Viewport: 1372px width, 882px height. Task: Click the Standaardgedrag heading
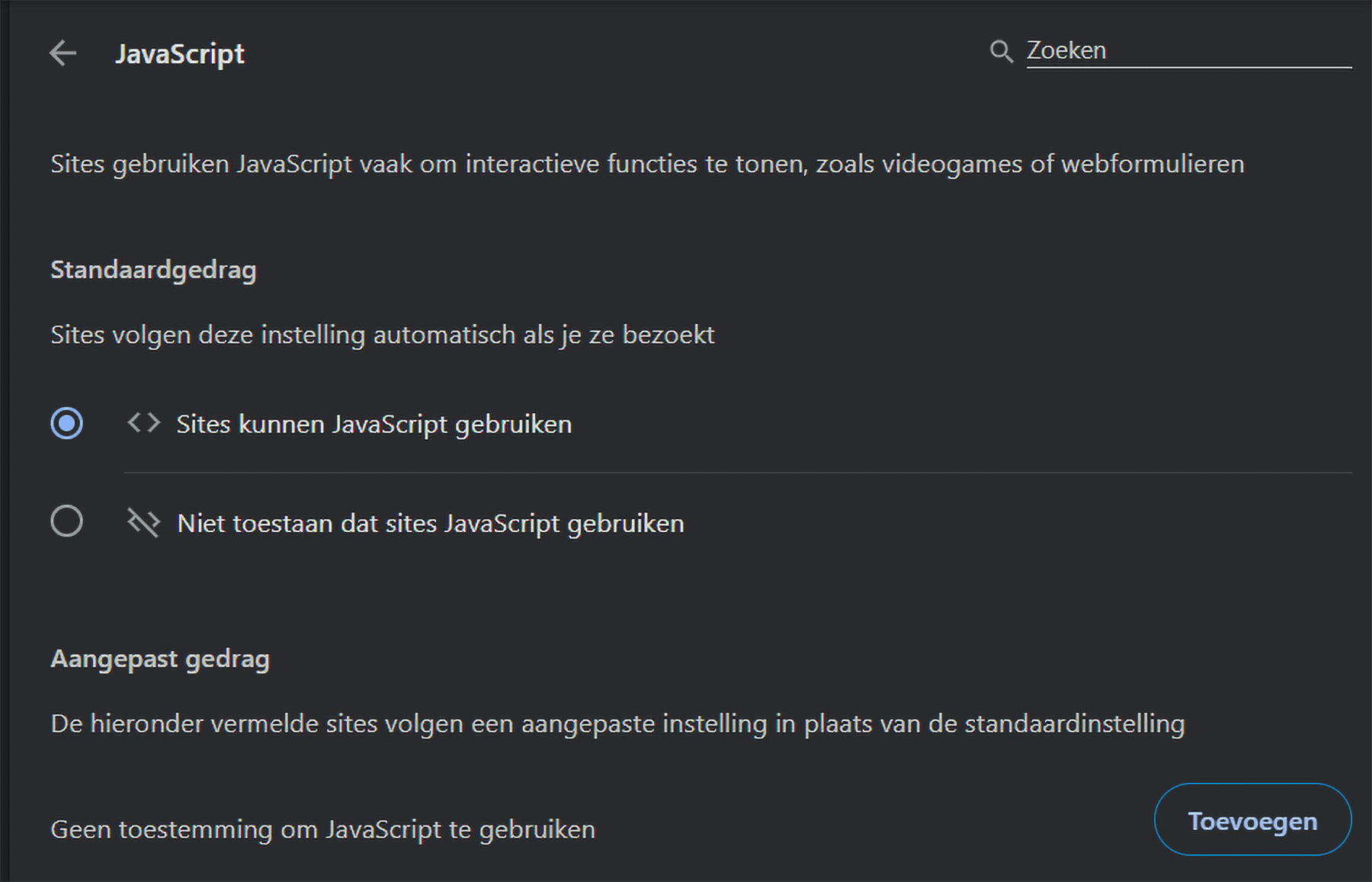pyautogui.click(x=153, y=270)
